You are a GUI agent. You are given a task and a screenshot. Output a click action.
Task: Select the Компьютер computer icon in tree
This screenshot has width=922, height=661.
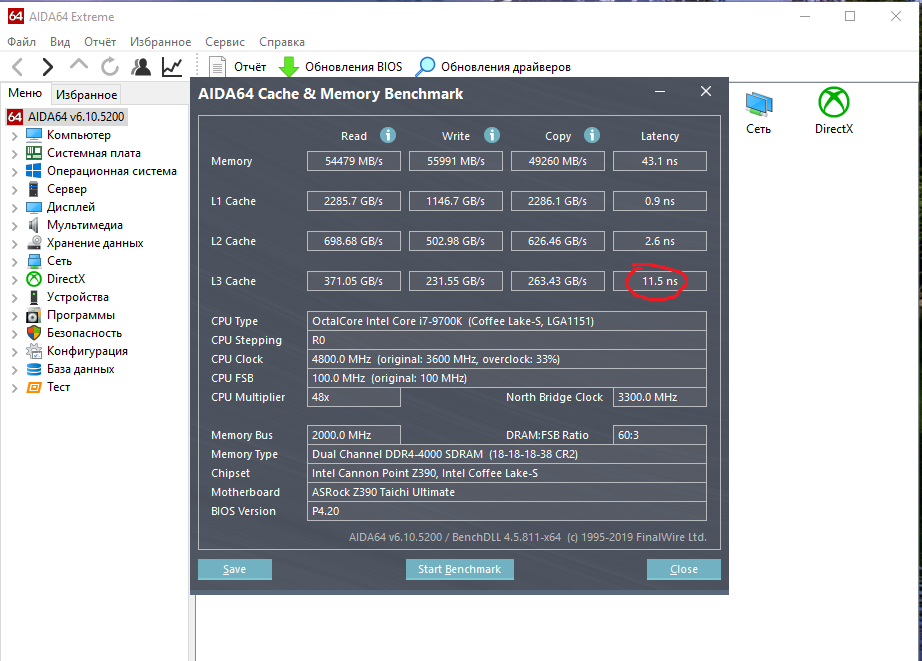[34, 135]
